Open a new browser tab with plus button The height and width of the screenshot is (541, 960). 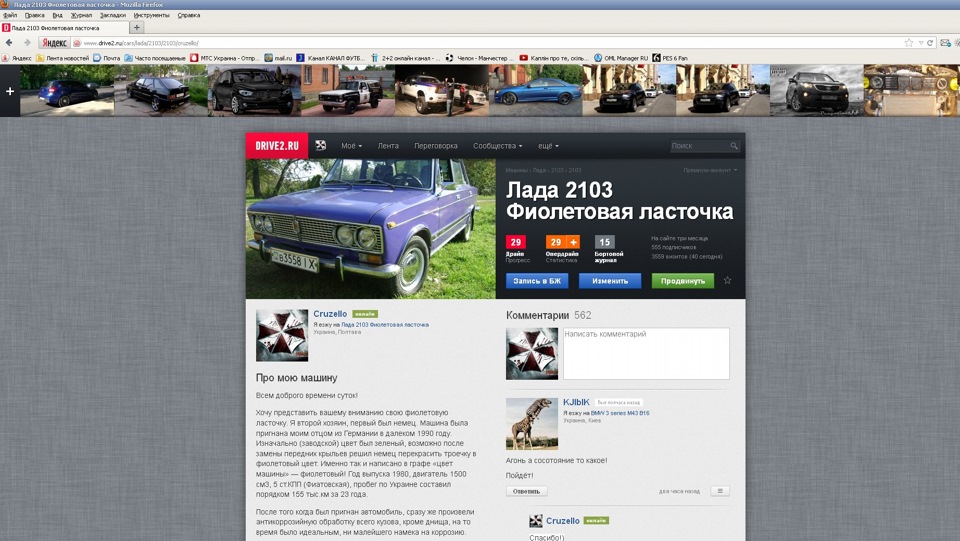[x=137, y=28]
